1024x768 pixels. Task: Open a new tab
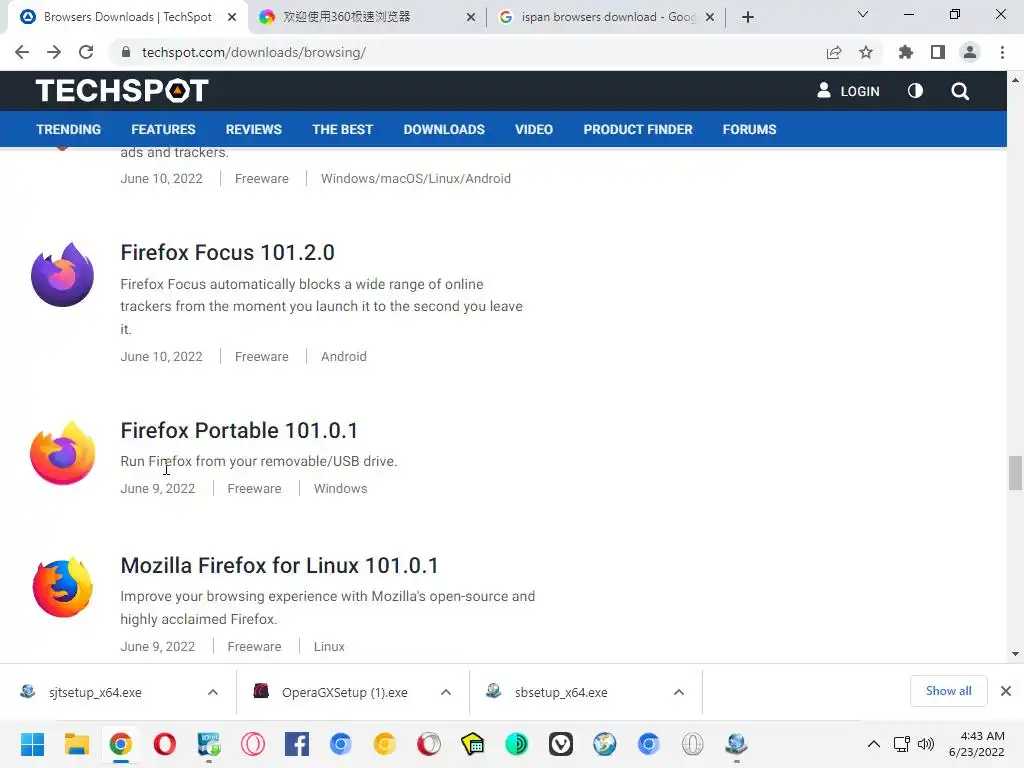click(748, 17)
